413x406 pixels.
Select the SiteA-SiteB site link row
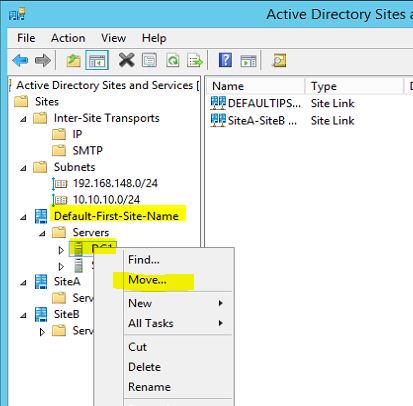coord(282,120)
